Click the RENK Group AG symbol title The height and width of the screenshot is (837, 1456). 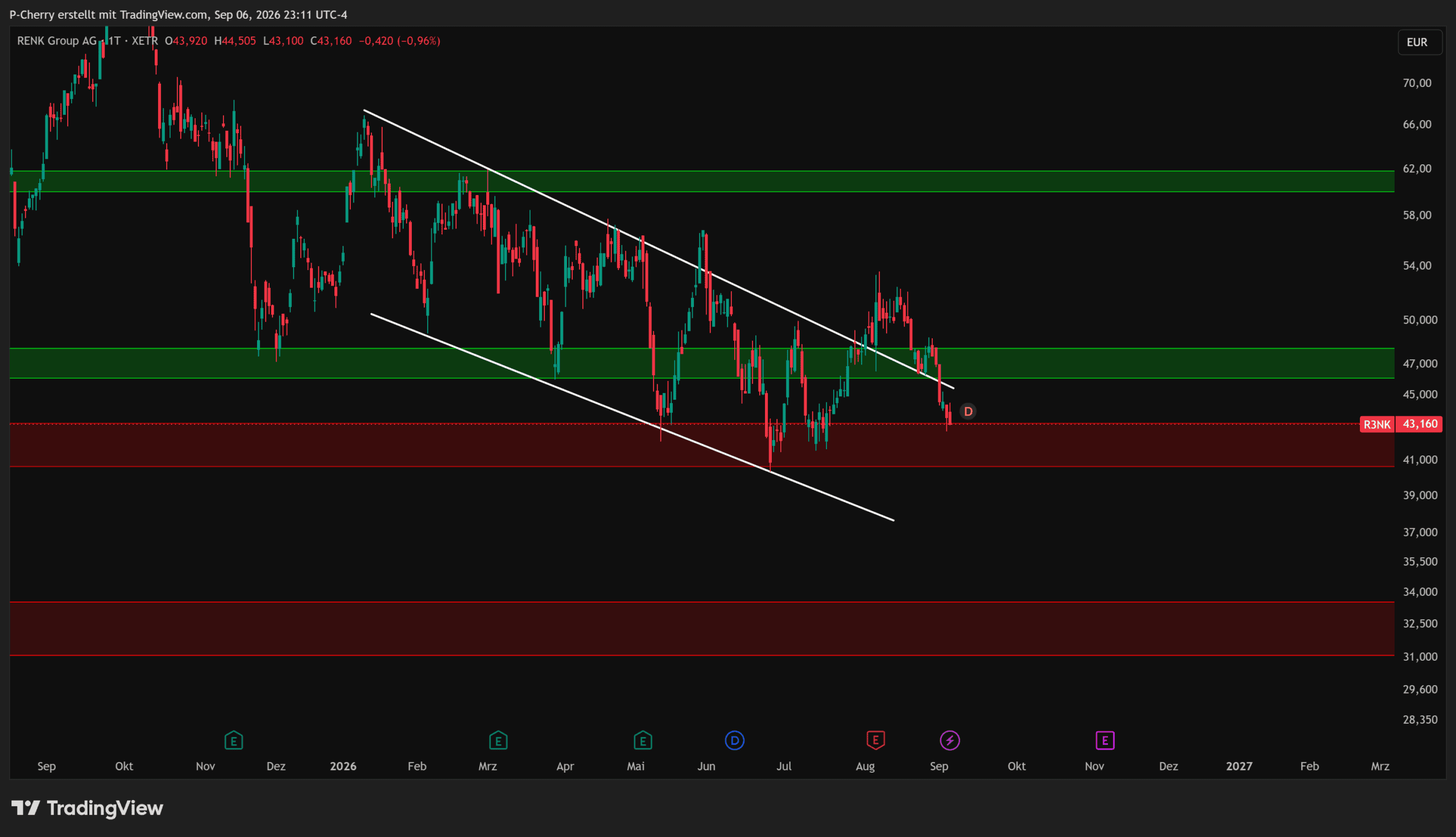point(57,41)
